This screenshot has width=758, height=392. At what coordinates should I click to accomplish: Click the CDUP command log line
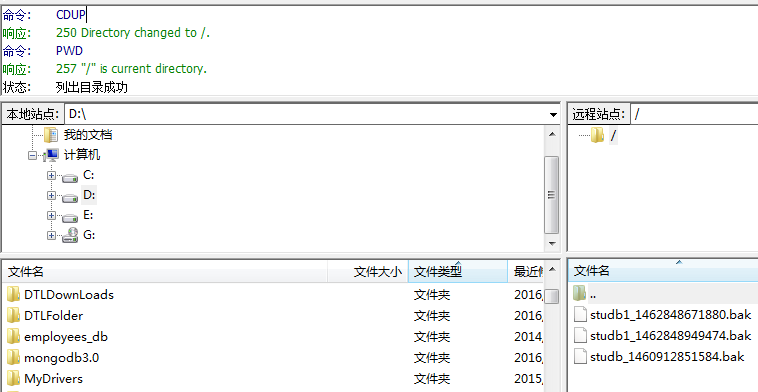[x=71, y=15]
